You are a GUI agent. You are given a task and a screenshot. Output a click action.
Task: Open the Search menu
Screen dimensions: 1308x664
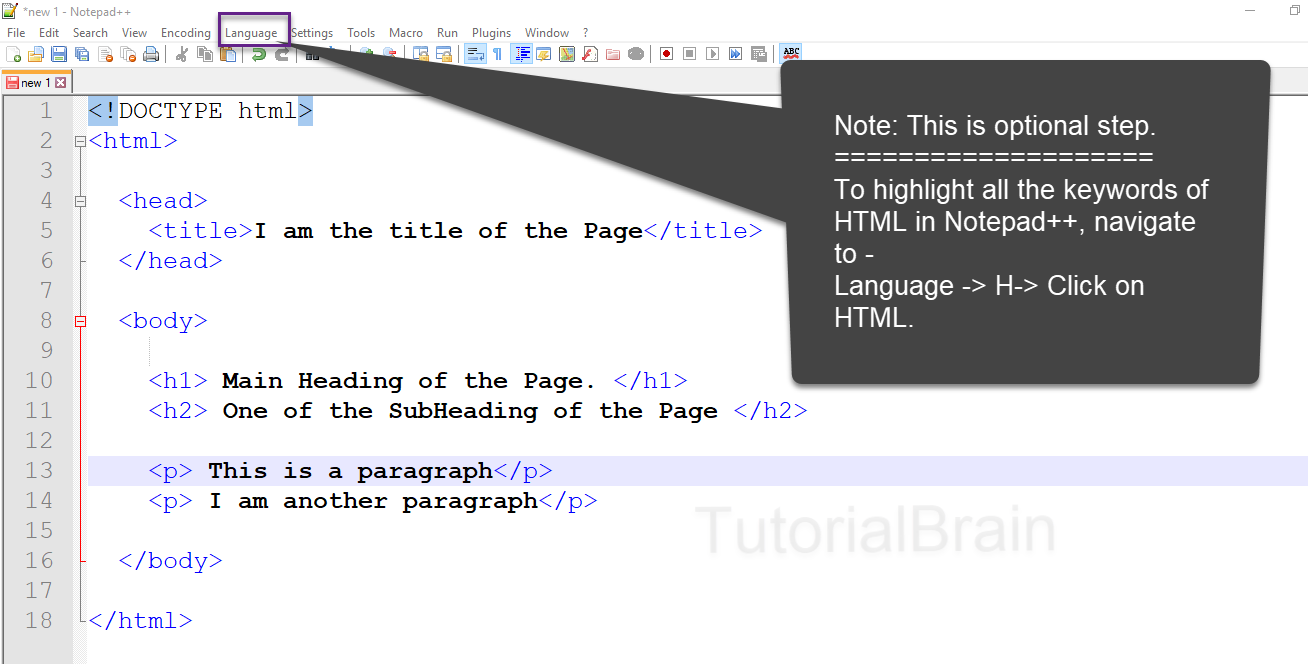[90, 33]
